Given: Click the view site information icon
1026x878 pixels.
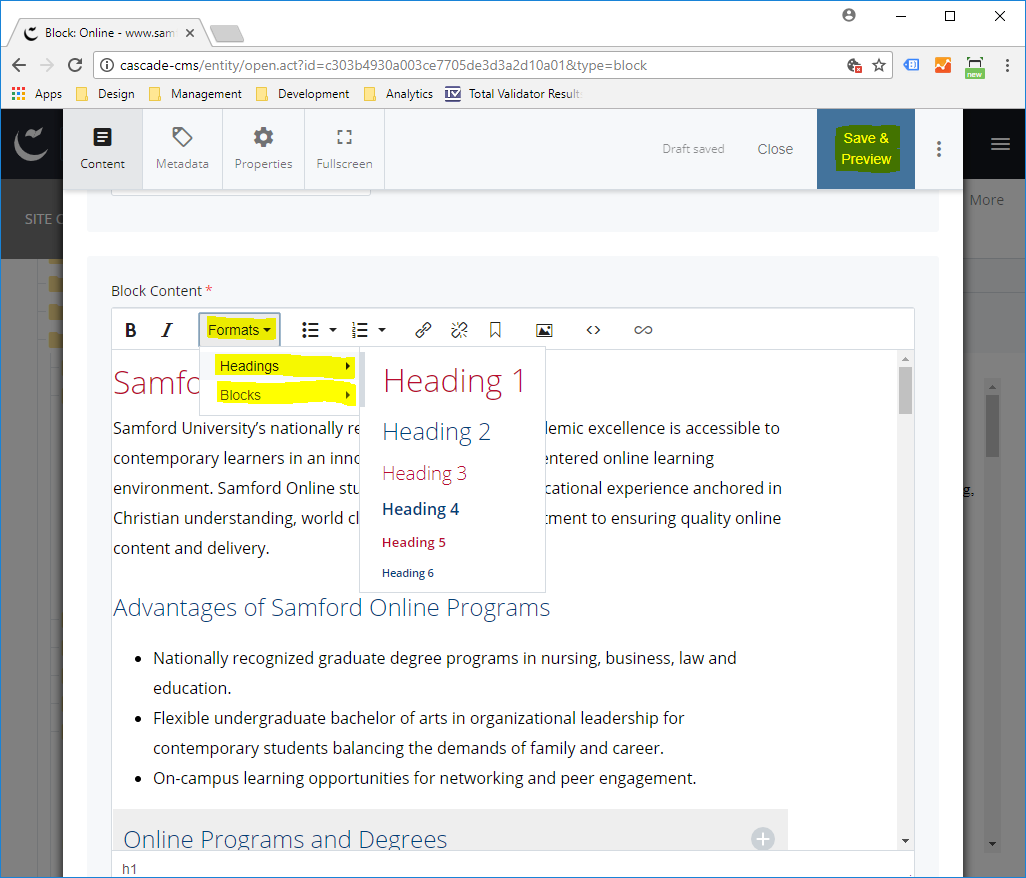Looking at the screenshot, I should point(107,65).
